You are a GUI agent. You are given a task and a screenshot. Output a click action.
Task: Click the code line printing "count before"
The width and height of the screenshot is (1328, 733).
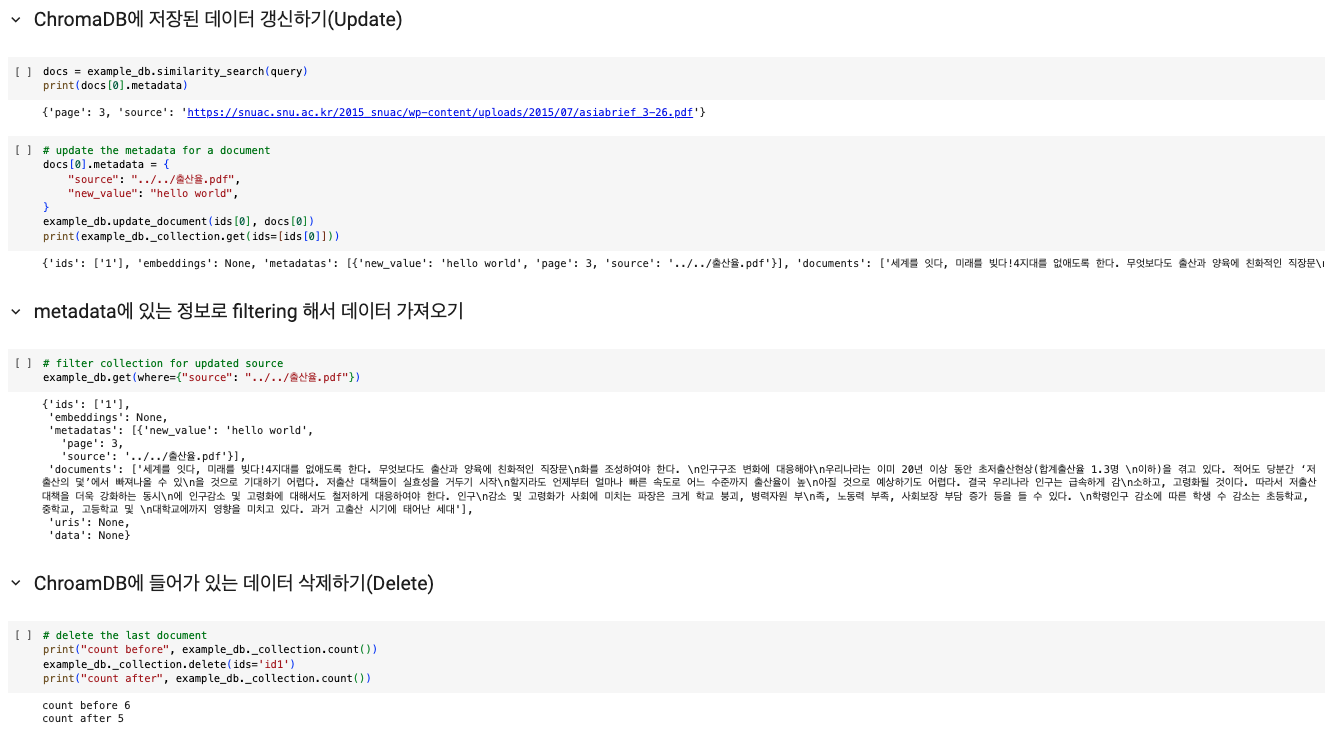[210, 650]
